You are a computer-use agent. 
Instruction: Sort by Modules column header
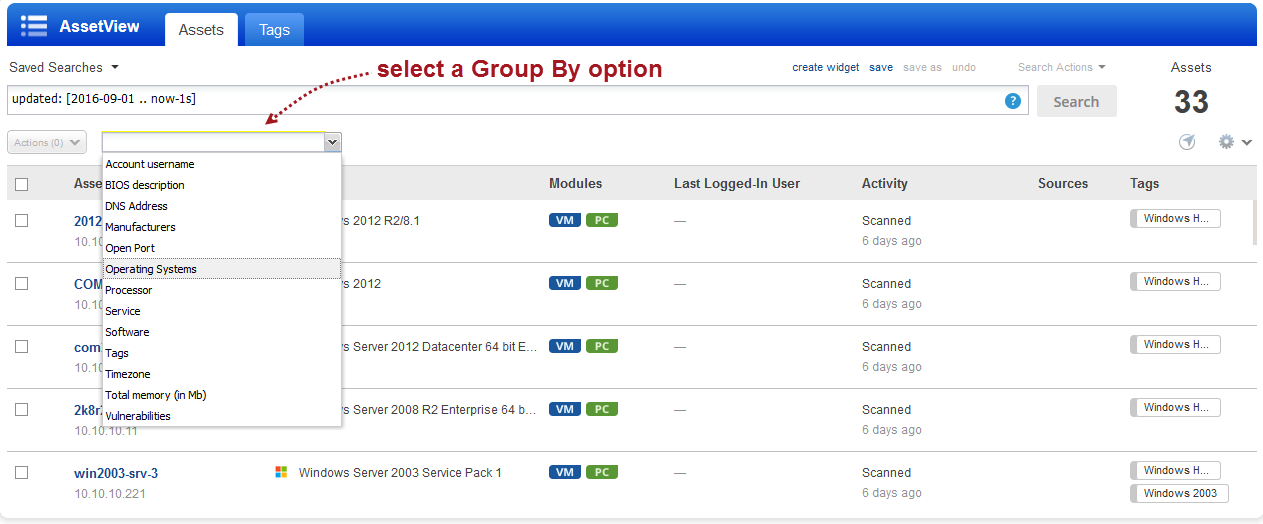576,183
